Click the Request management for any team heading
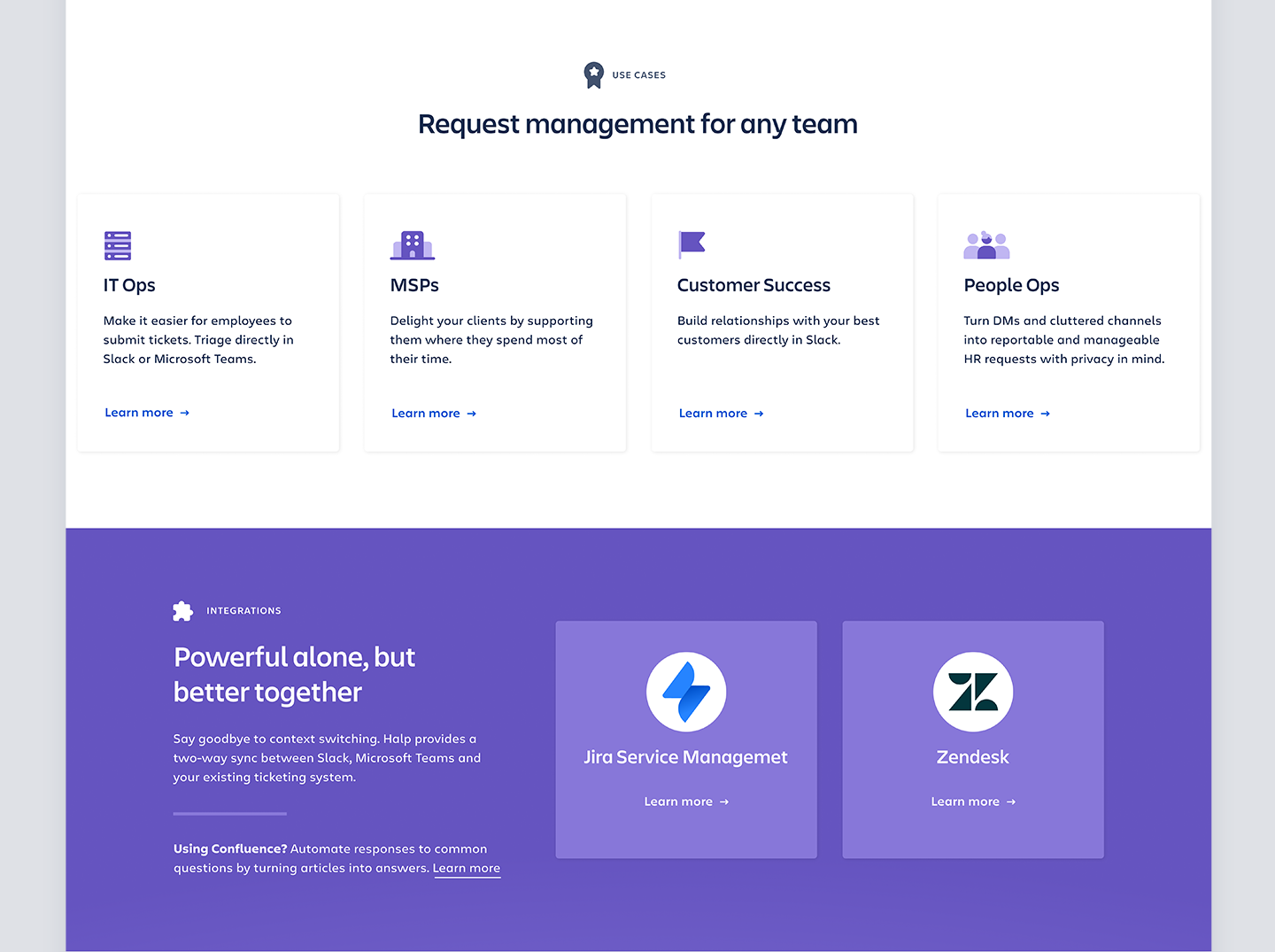The width and height of the screenshot is (1275, 952). pyautogui.click(x=637, y=124)
